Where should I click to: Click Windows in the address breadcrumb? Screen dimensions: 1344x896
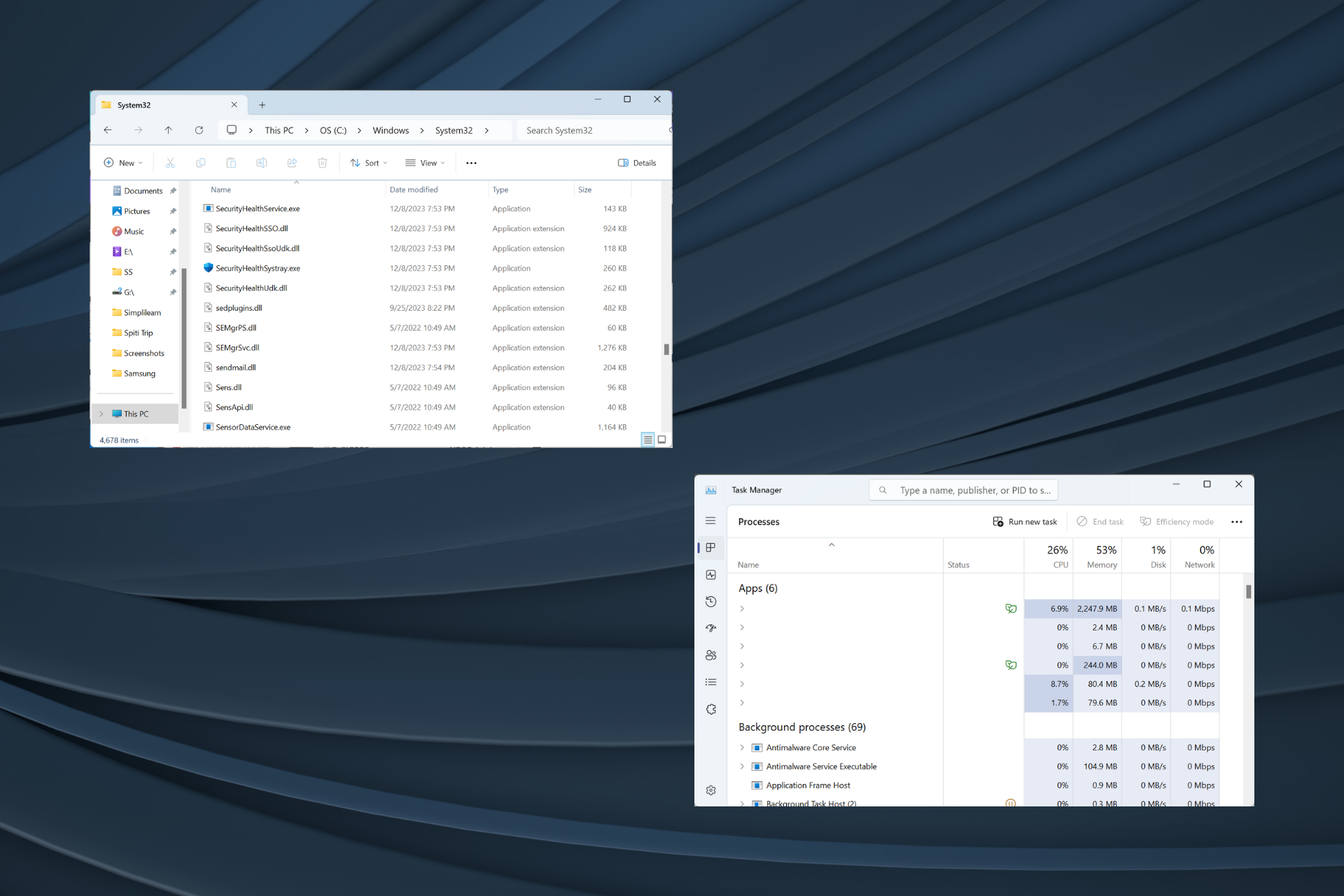click(391, 131)
